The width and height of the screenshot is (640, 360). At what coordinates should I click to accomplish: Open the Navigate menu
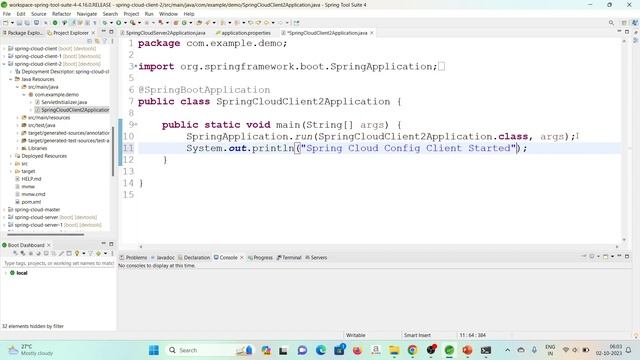[87, 14]
